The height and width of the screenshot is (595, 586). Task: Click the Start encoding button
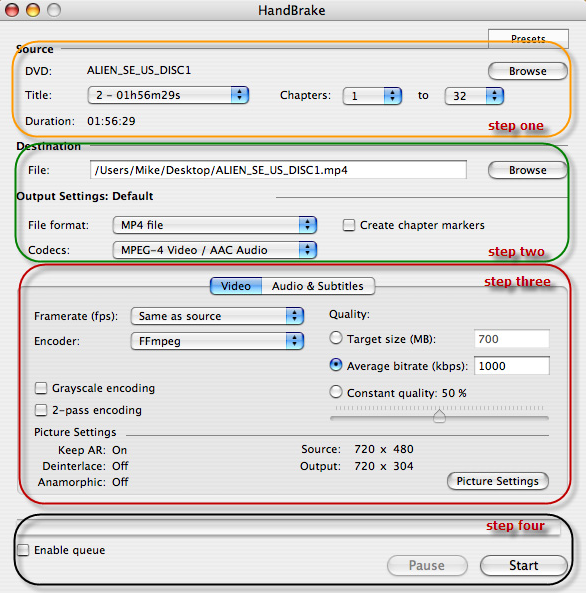point(523,565)
